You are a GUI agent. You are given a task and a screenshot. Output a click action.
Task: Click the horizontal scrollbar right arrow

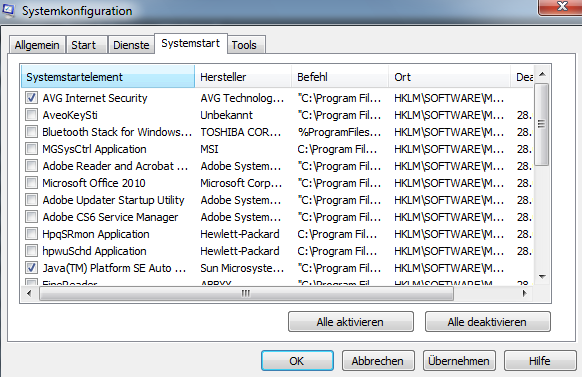[524, 294]
